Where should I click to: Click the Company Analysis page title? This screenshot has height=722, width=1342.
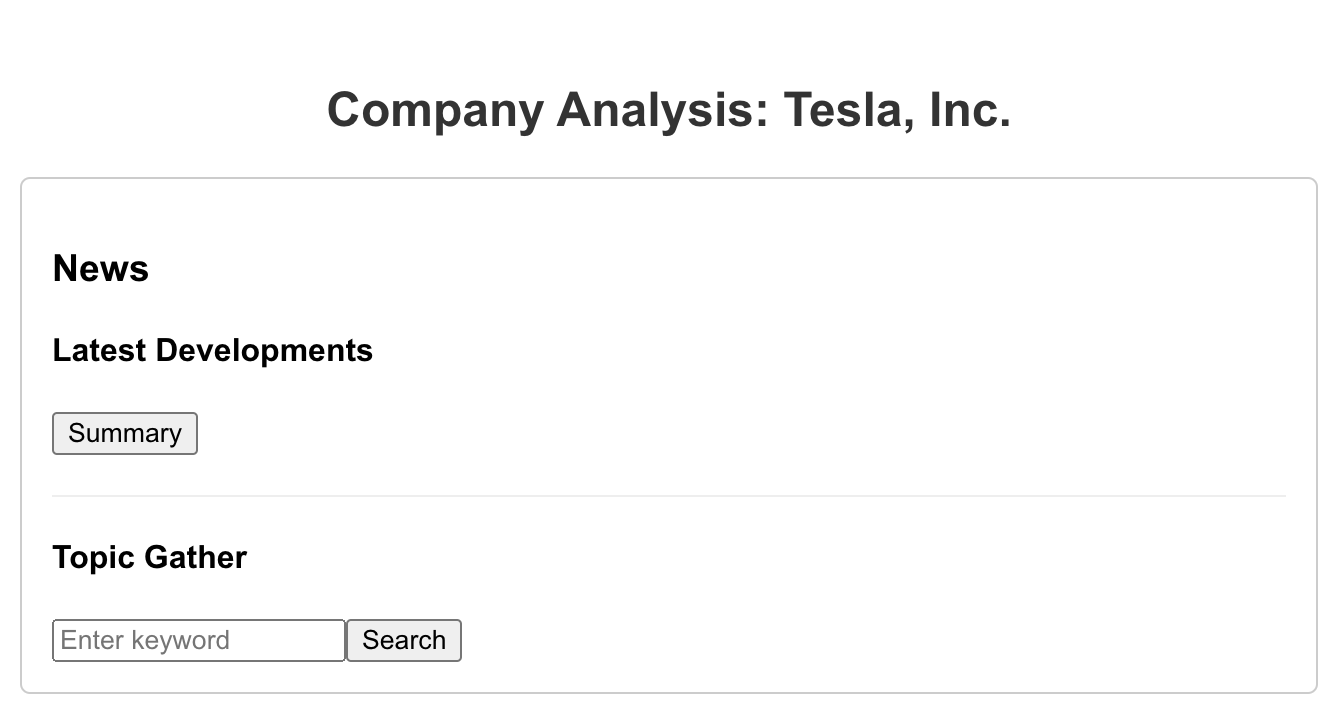click(669, 109)
